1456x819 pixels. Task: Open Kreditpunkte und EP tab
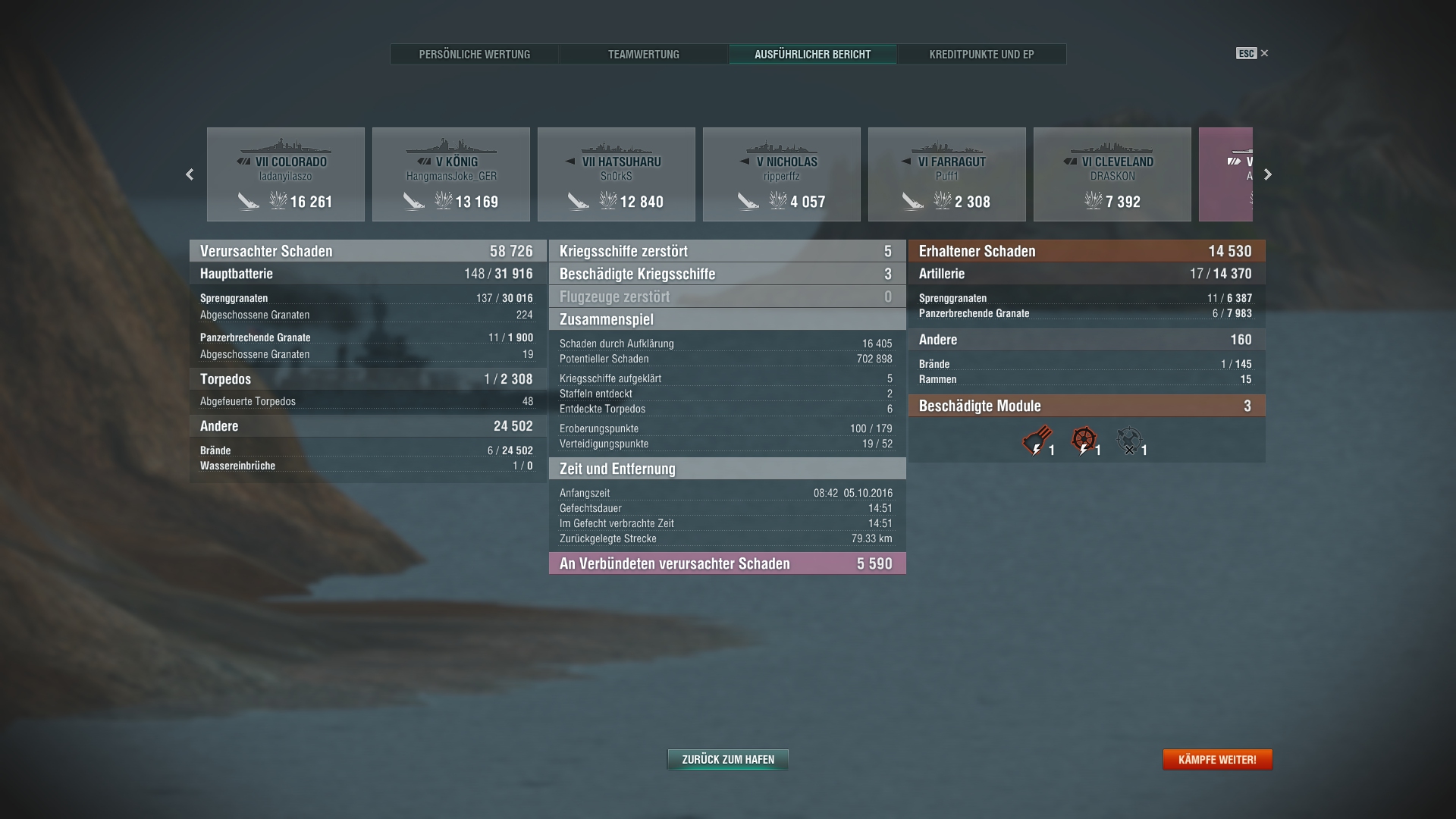pos(982,54)
